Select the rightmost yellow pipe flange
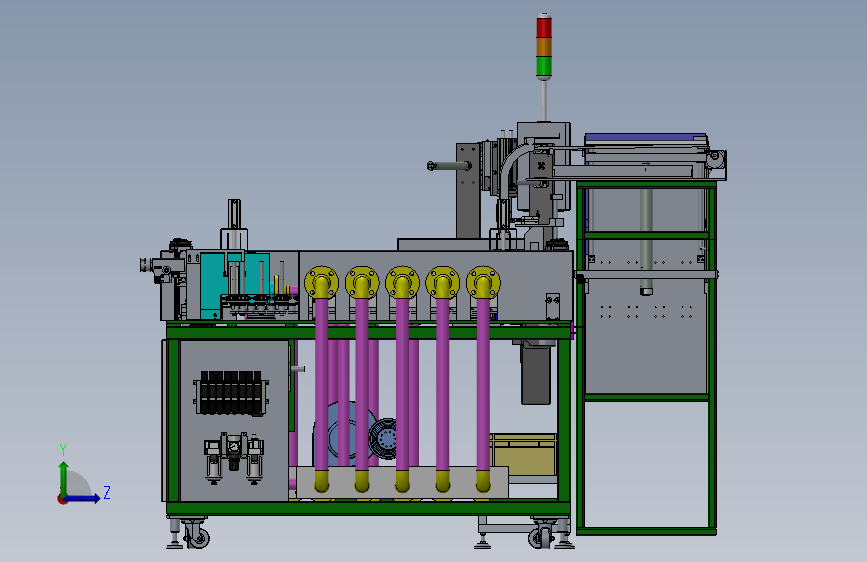 [483, 283]
